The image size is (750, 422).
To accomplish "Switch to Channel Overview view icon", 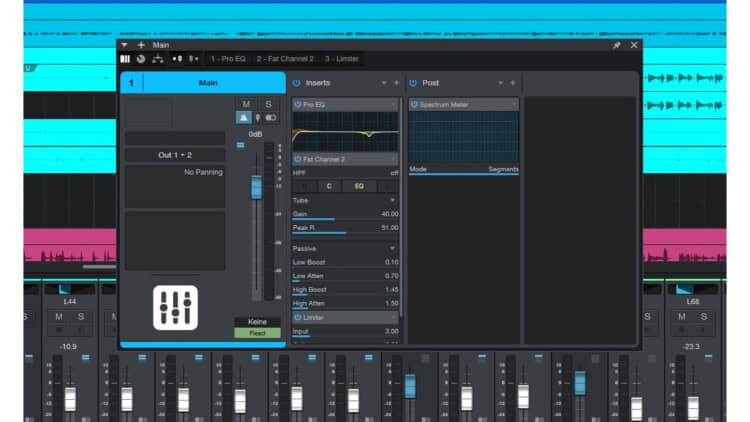I will pos(125,59).
